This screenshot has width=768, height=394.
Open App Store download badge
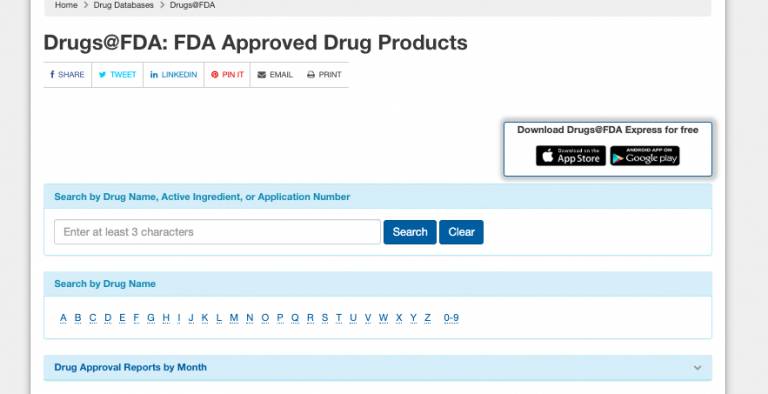tap(571, 156)
